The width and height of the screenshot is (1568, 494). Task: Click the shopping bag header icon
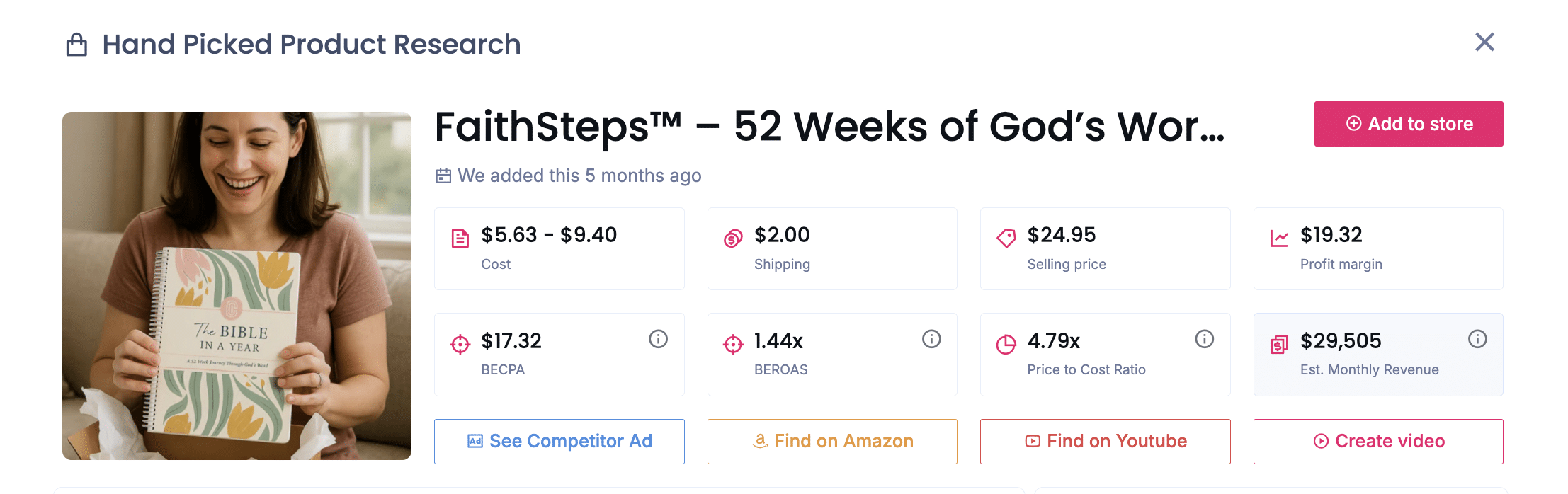76,45
